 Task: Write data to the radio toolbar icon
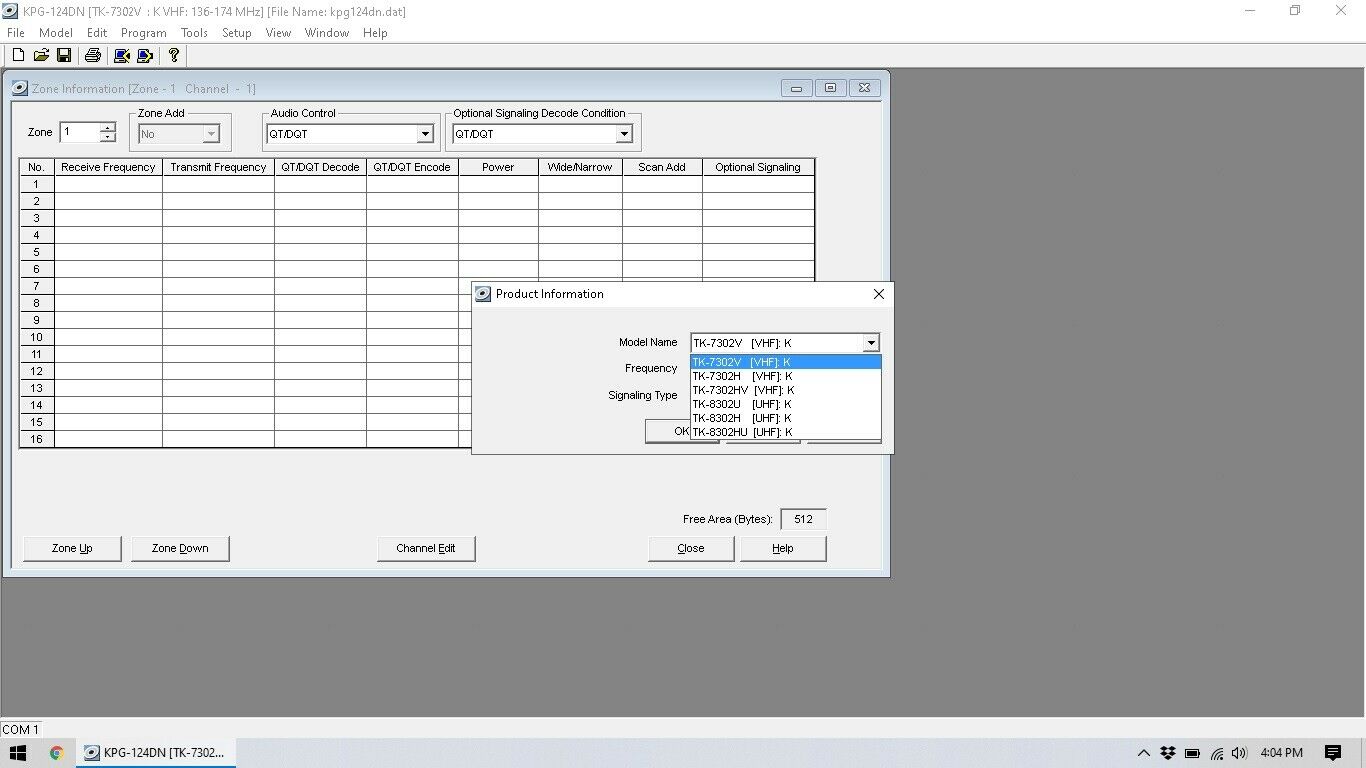145,56
